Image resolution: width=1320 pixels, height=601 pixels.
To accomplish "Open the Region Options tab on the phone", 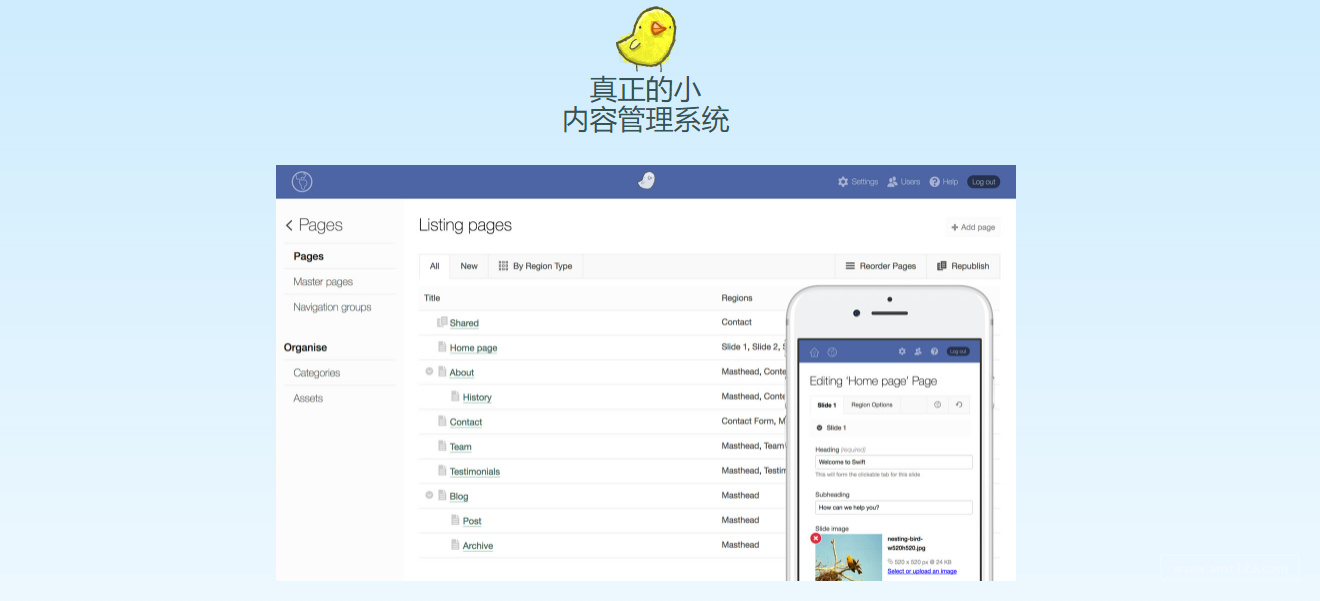I will [872, 405].
